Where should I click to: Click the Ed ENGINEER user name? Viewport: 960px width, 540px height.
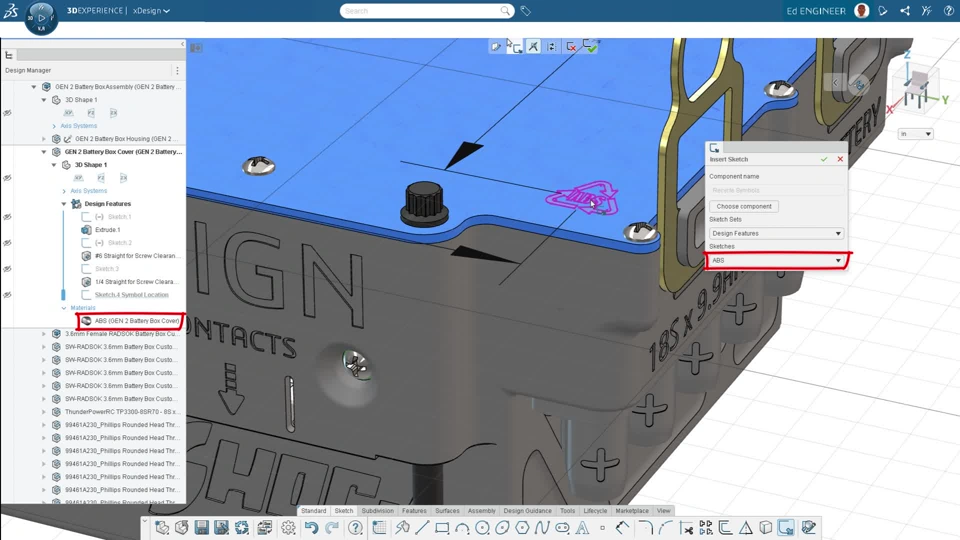[816, 11]
